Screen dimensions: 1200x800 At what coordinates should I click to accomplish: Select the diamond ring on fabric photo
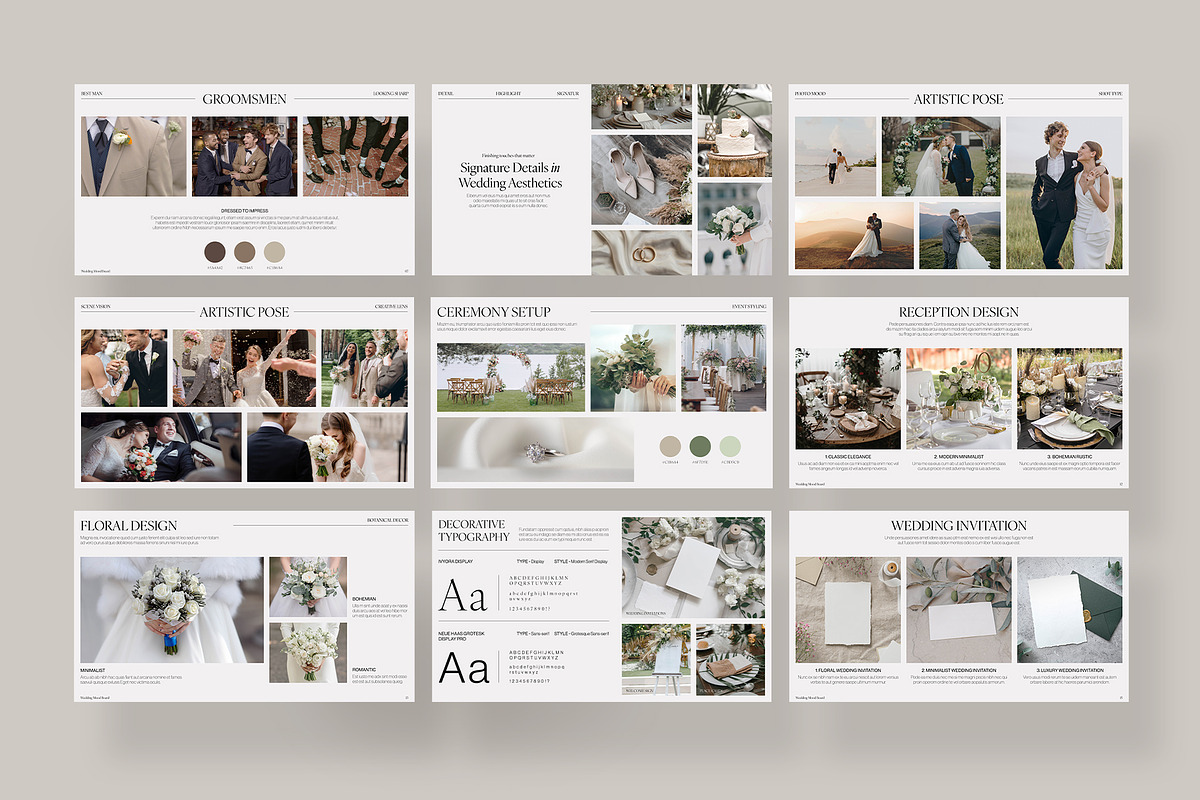pos(535,449)
